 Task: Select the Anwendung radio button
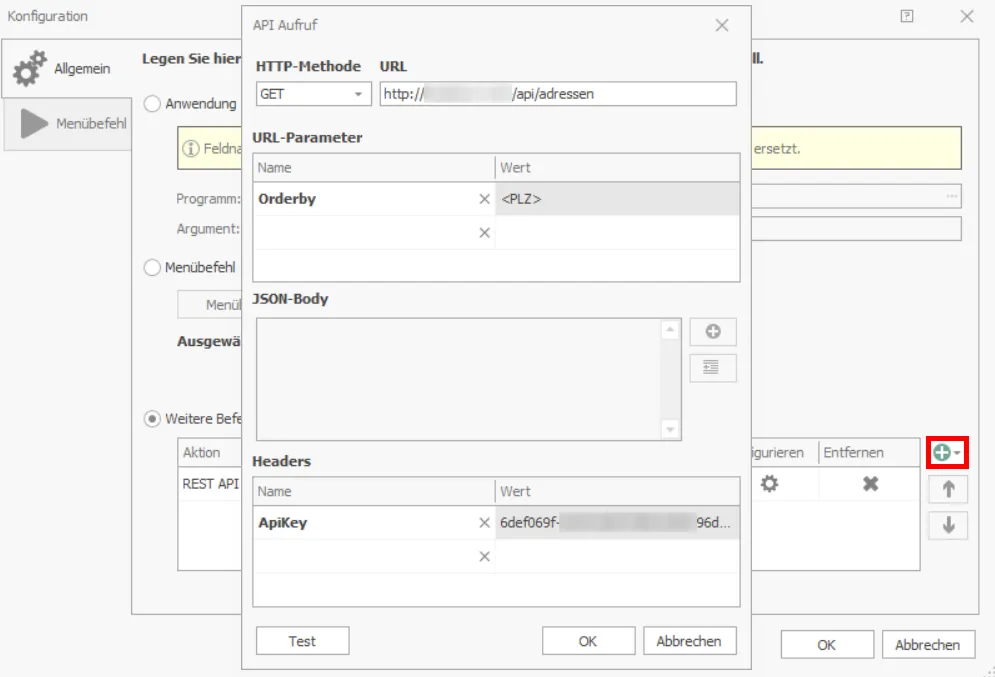[152, 103]
